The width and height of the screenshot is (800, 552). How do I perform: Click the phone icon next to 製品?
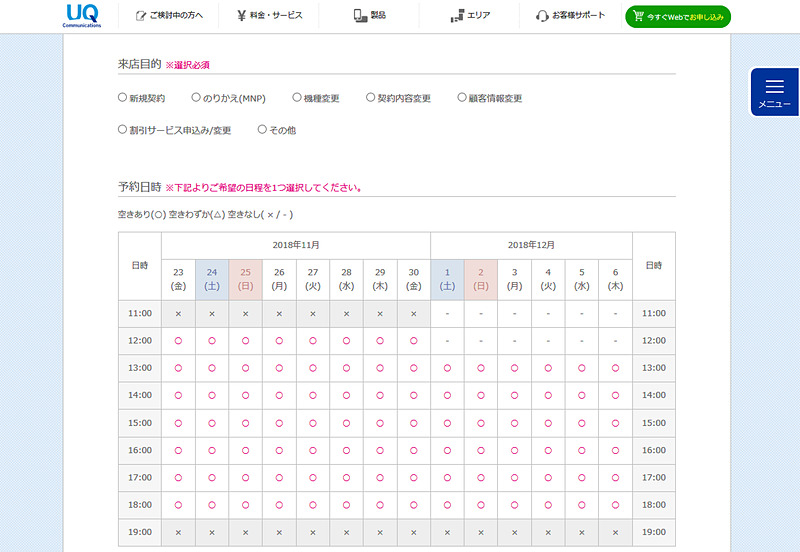coord(360,16)
